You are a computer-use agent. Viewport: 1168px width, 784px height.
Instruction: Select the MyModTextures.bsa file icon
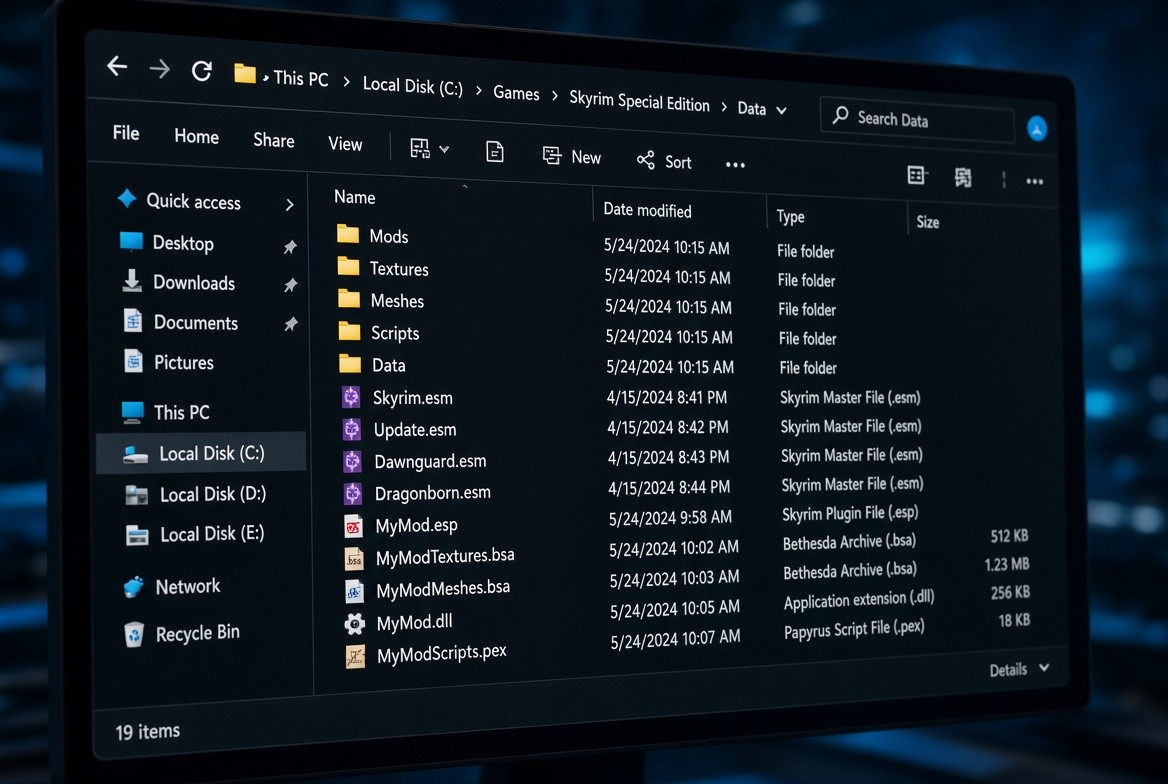point(354,559)
